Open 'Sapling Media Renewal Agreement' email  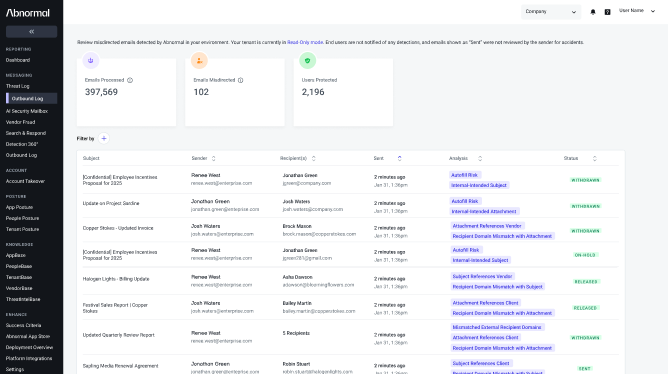click(120, 366)
